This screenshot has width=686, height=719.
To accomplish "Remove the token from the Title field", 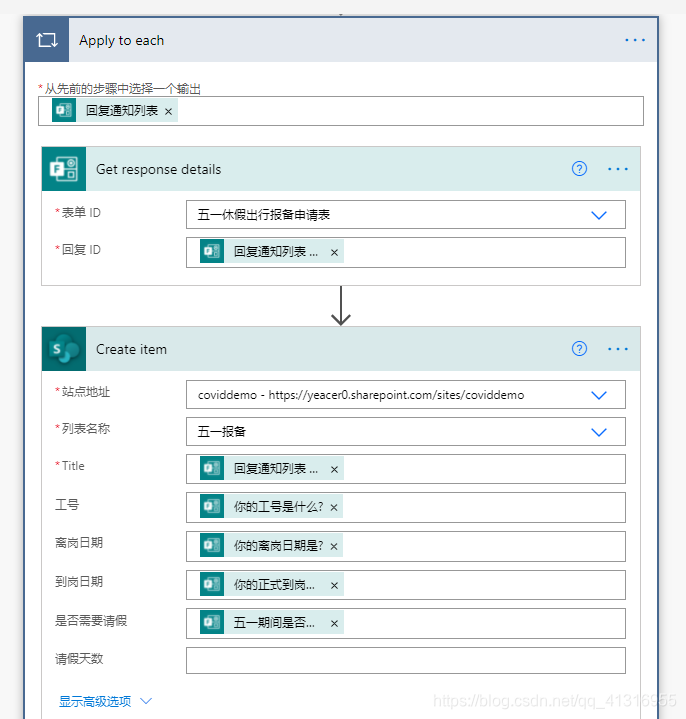I will tap(334, 470).
